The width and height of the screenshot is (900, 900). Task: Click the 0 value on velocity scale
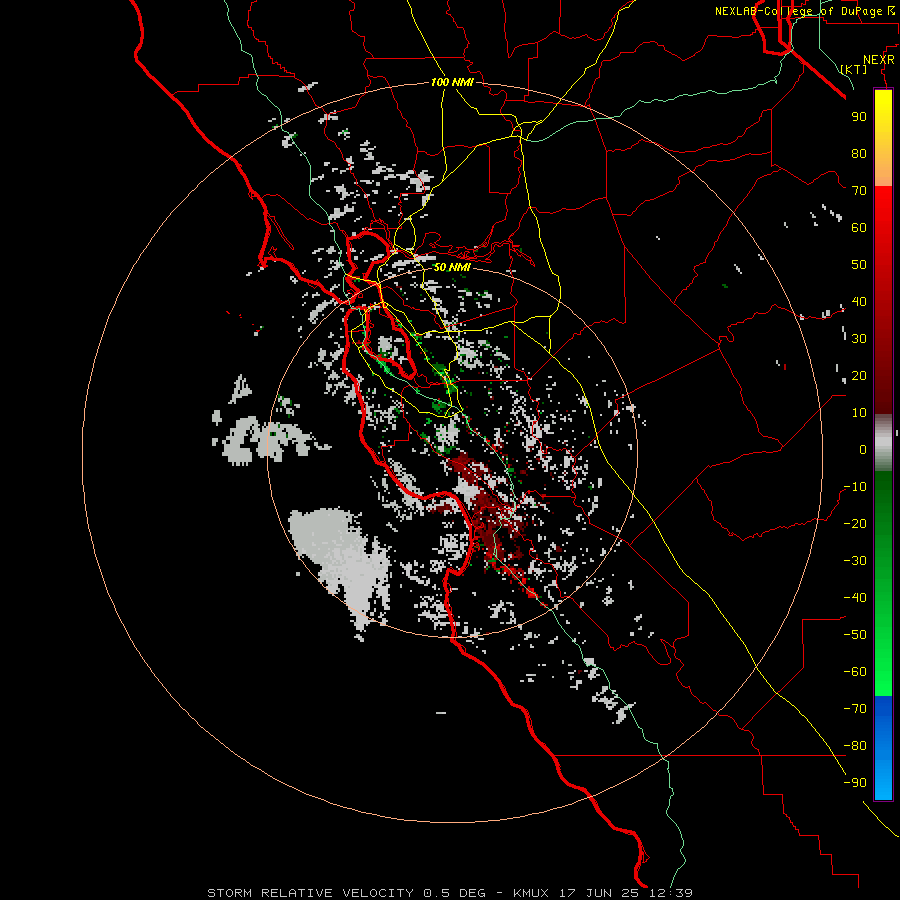[x=863, y=450]
